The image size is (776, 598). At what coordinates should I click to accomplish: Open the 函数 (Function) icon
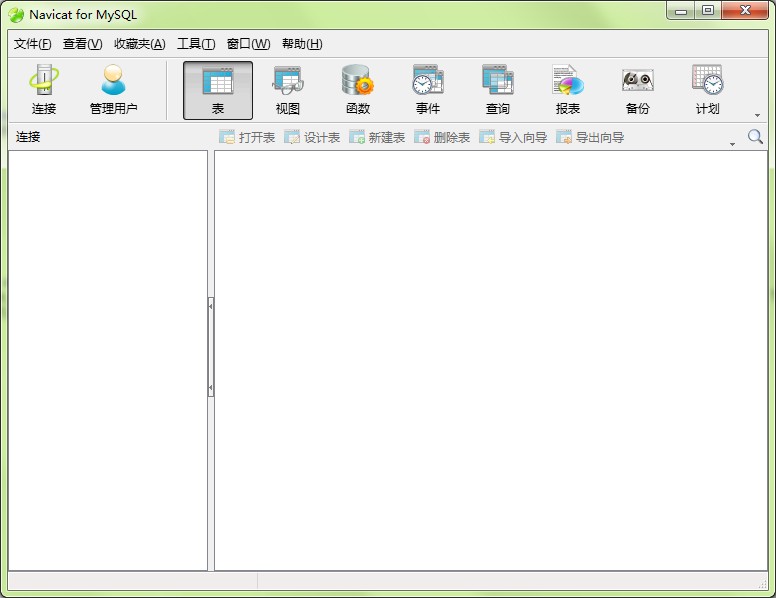(x=357, y=90)
